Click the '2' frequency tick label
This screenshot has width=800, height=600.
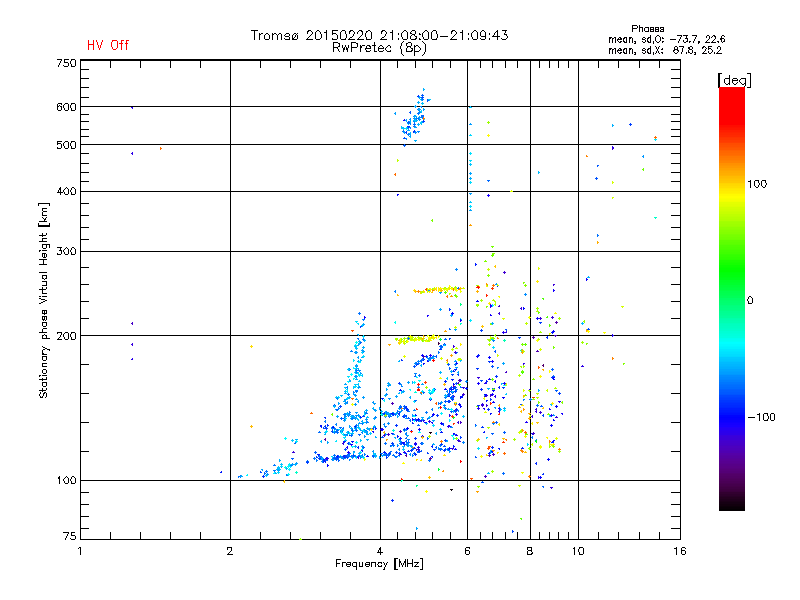230,551
